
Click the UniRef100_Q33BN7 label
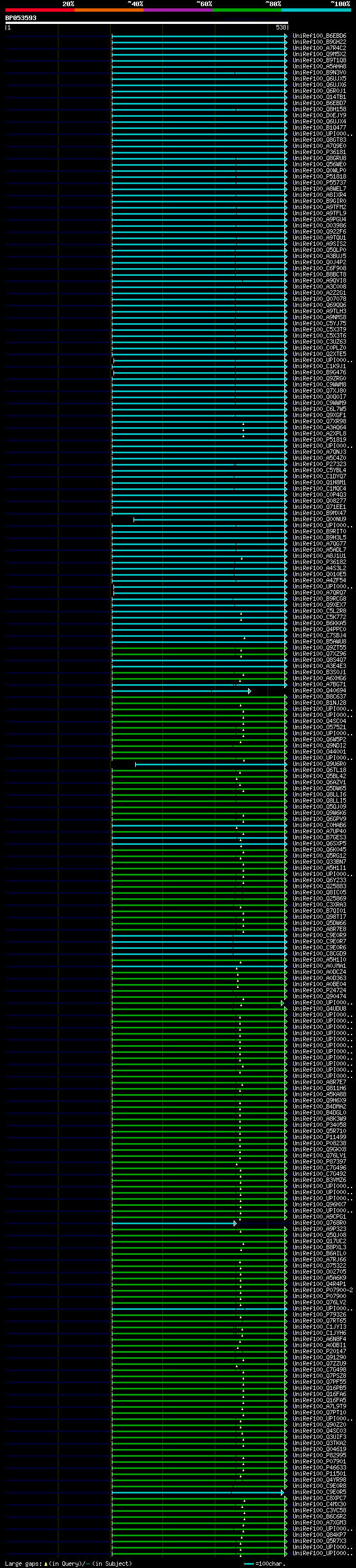(319, 862)
